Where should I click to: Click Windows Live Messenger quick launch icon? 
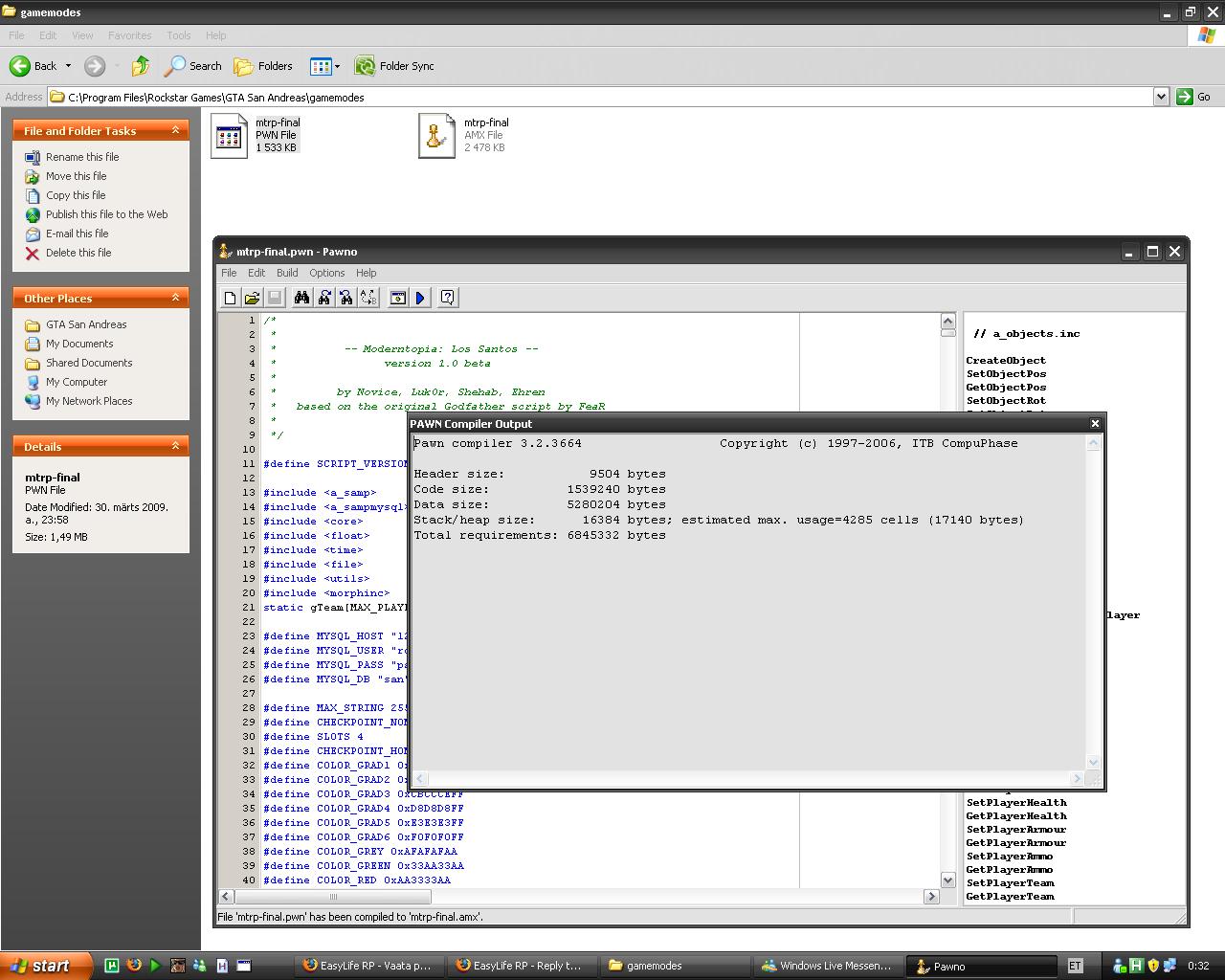pyautogui.click(x=200, y=966)
